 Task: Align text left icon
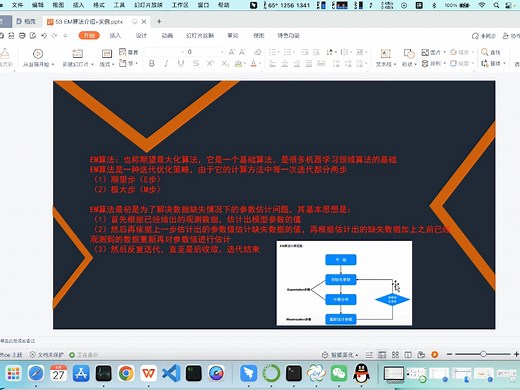pyautogui.click(x=273, y=63)
